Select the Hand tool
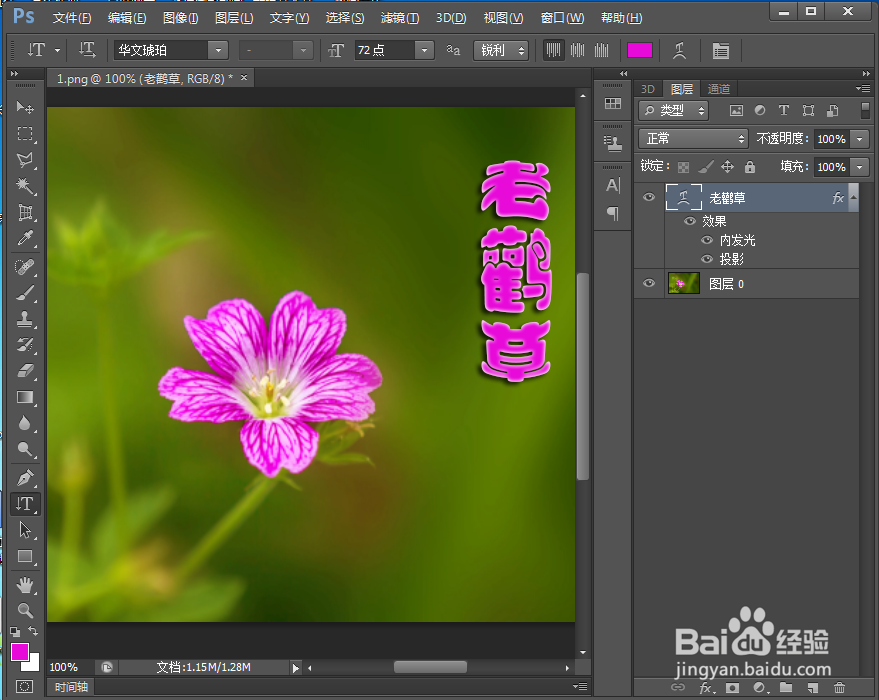Viewport: 879px width, 700px height. click(25, 585)
